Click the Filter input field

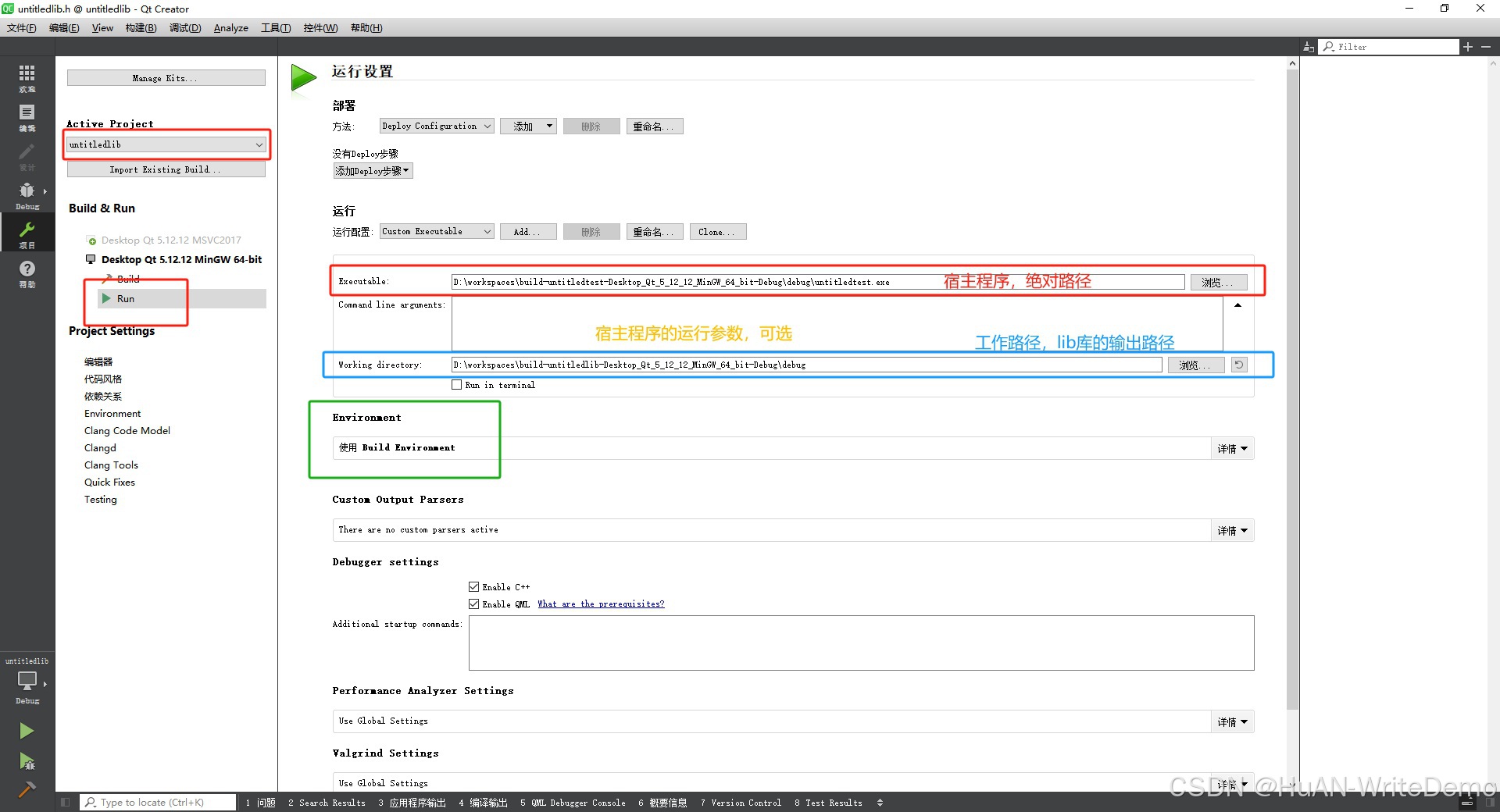(x=1390, y=47)
